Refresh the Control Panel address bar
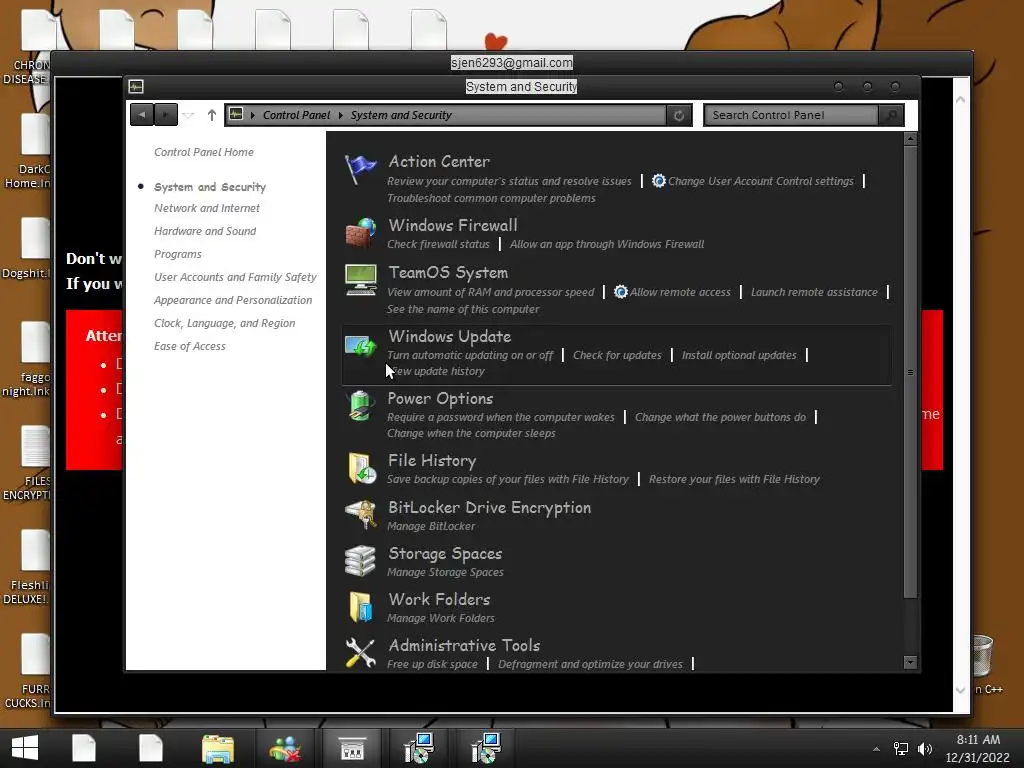1024x768 pixels. tap(679, 116)
